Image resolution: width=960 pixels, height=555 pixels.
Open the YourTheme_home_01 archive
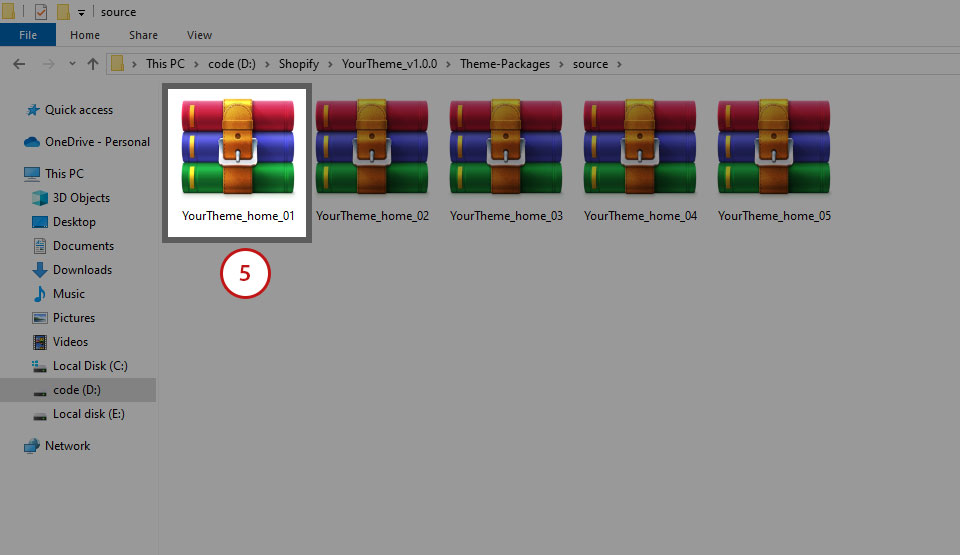point(238,148)
